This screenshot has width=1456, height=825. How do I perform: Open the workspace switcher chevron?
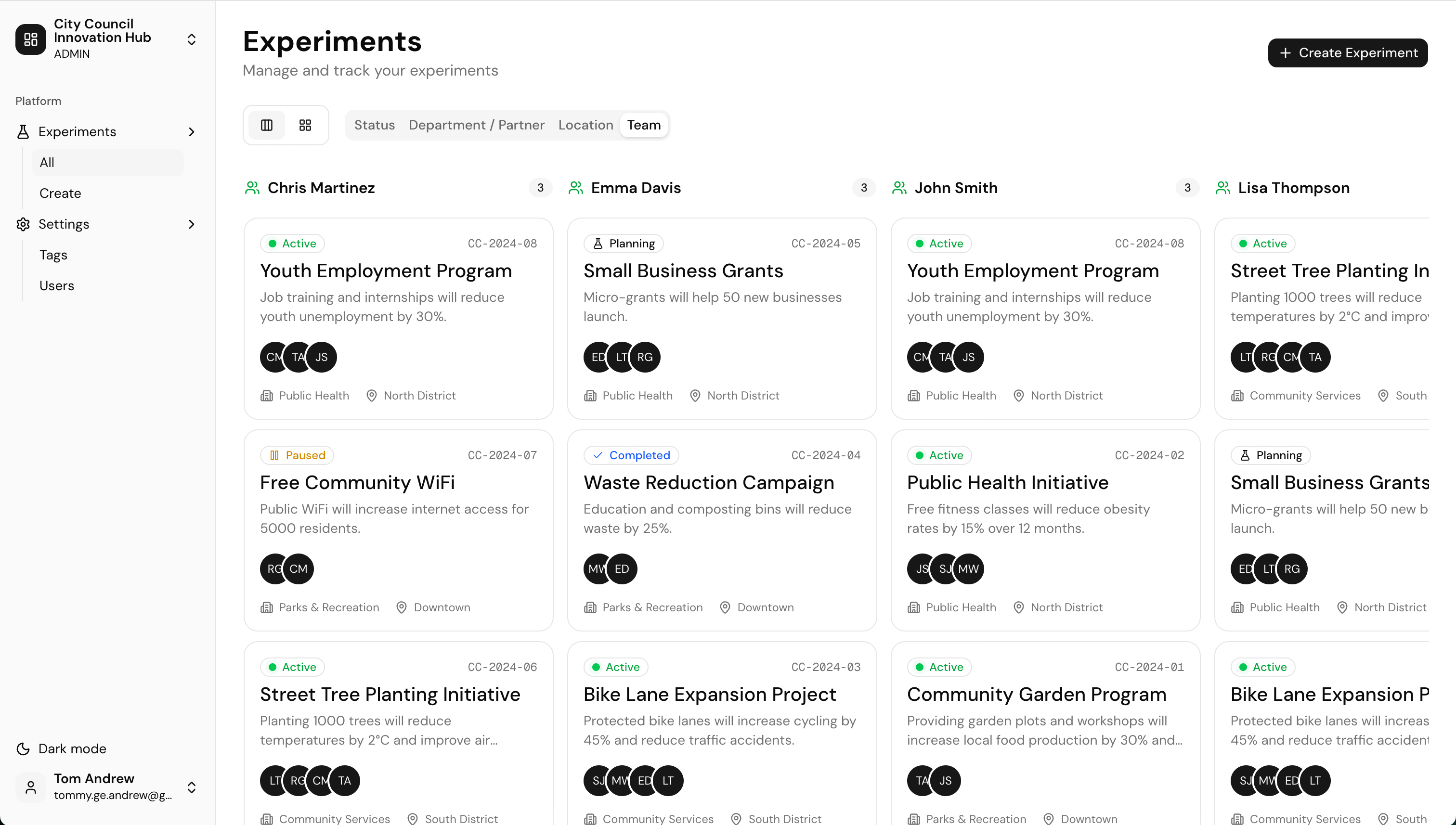[x=192, y=39]
